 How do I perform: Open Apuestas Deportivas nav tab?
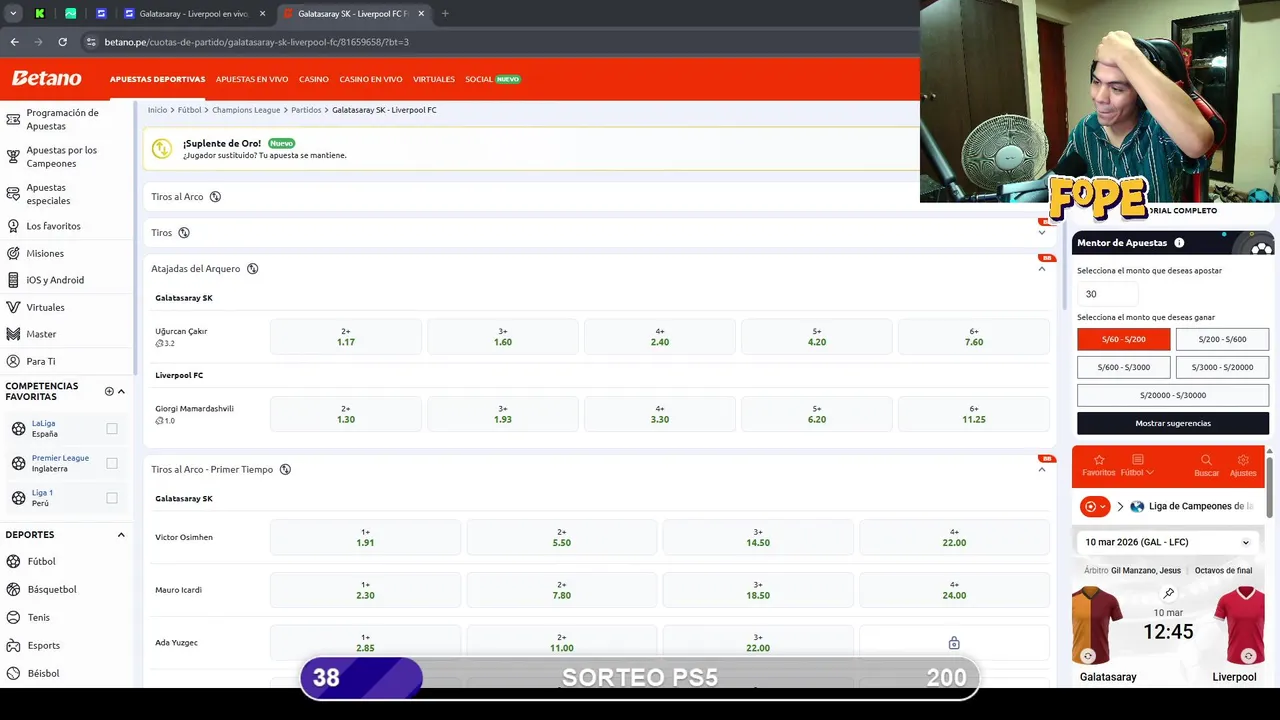click(x=157, y=79)
